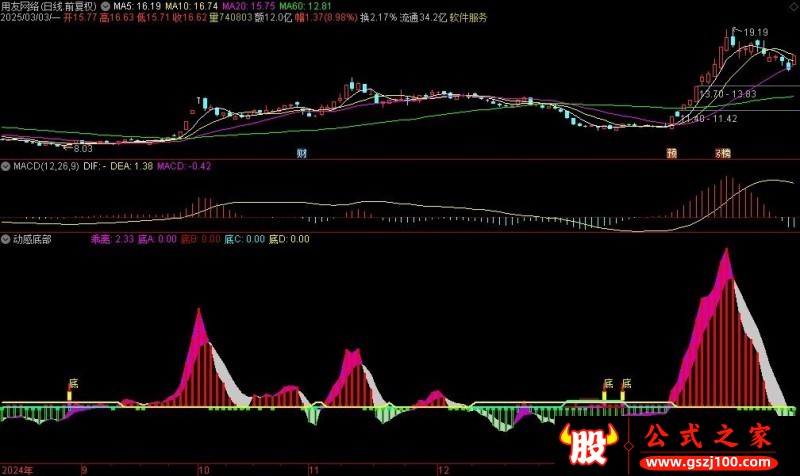The image size is (800, 476).
Task: Click the closing price 收16.62
Action: pyautogui.click(x=190, y=18)
